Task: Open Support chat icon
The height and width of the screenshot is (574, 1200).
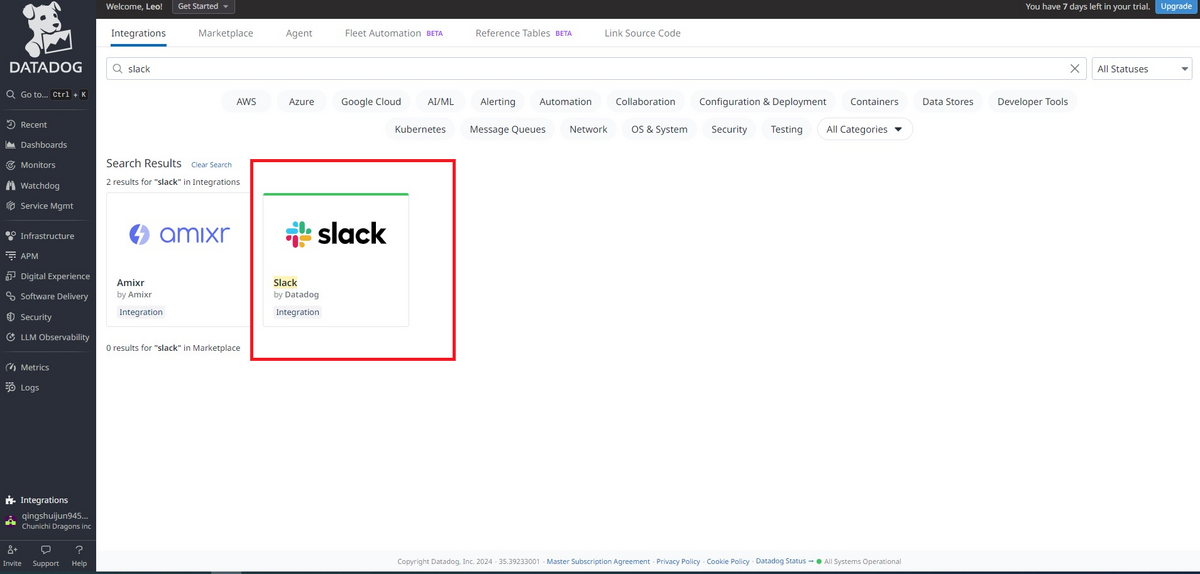Action: click(x=45, y=555)
